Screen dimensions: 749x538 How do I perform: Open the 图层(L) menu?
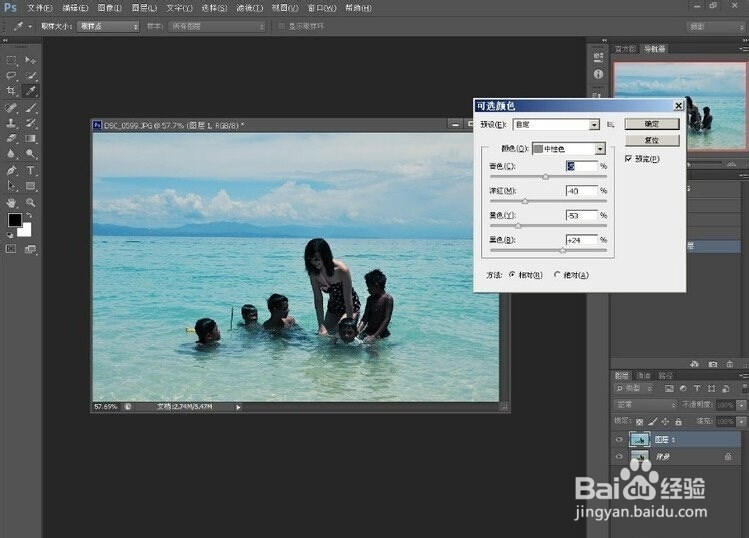click(144, 8)
